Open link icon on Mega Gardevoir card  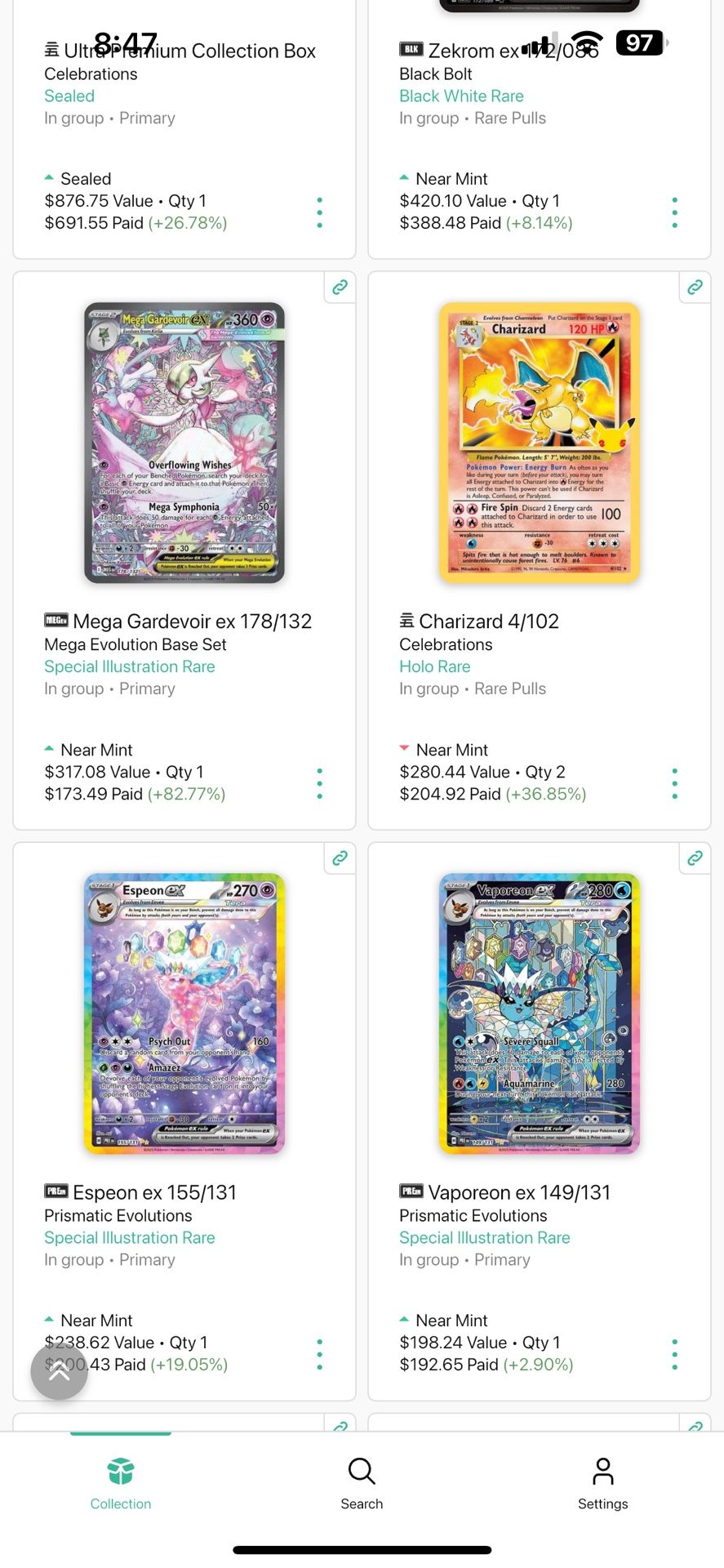pyautogui.click(x=340, y=287)
